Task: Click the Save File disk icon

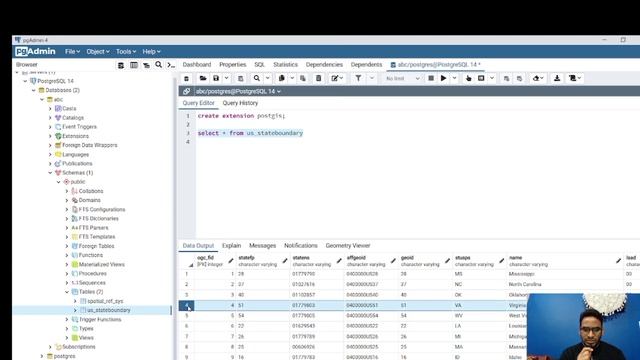Action: (216, 78)
